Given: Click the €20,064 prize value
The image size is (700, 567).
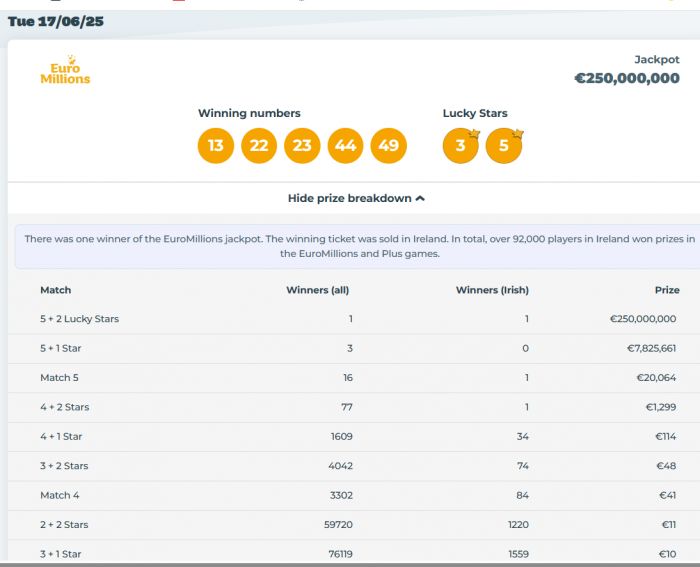Looking at the screenshot, I should click(x=656, y=378).
